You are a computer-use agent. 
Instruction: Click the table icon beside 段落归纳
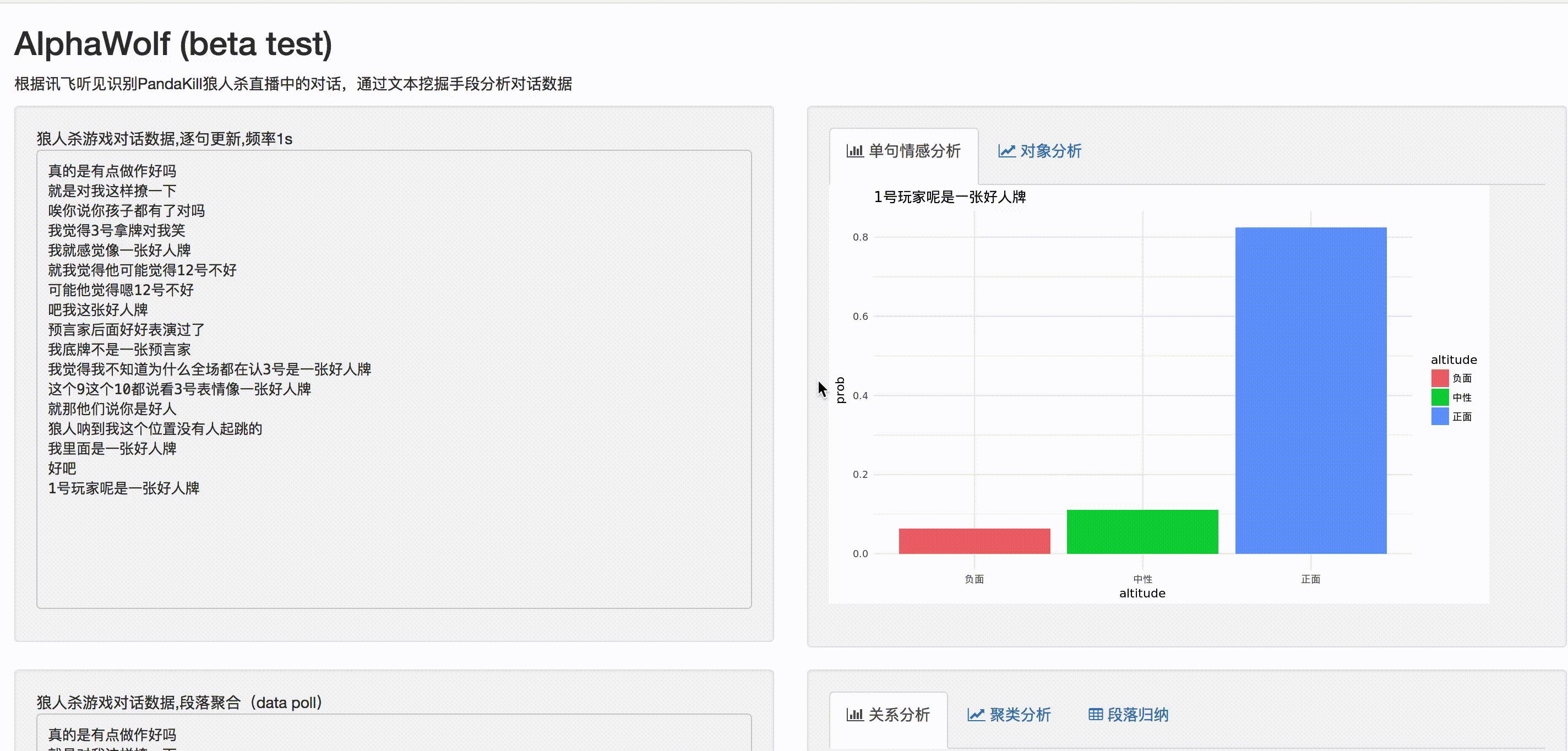(1096, 715)
